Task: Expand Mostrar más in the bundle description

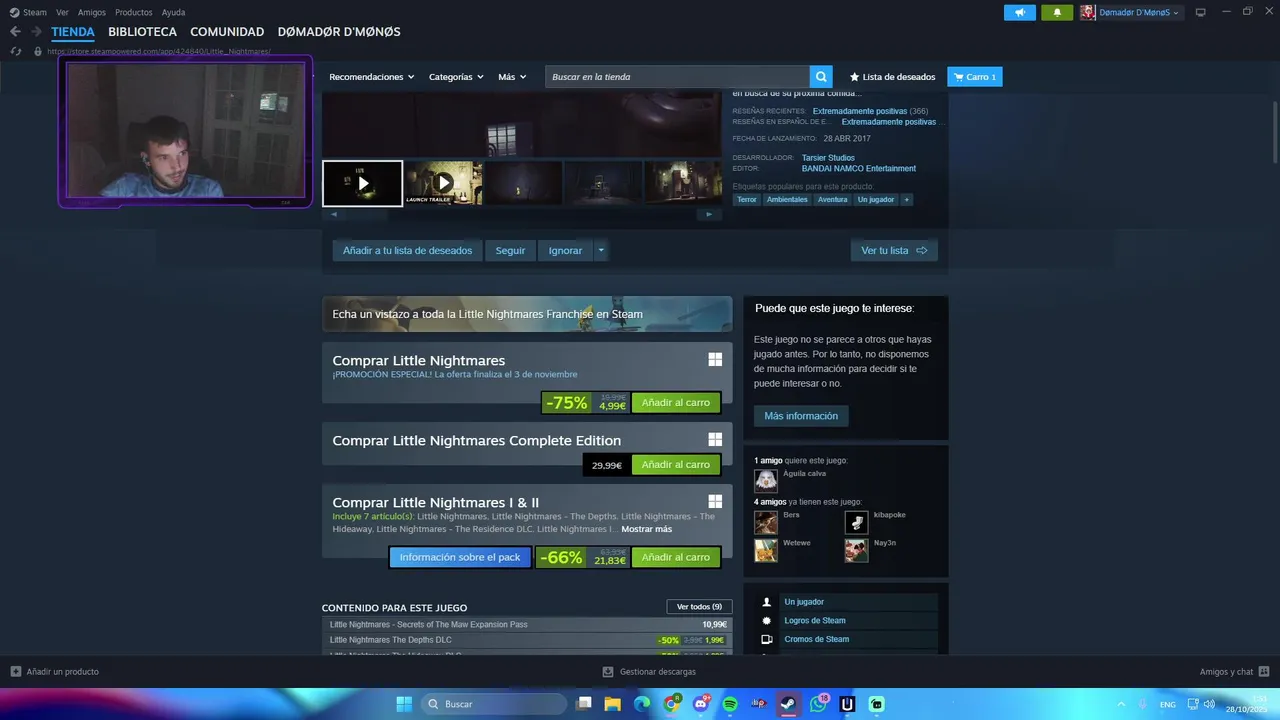Action: (646, 529)
